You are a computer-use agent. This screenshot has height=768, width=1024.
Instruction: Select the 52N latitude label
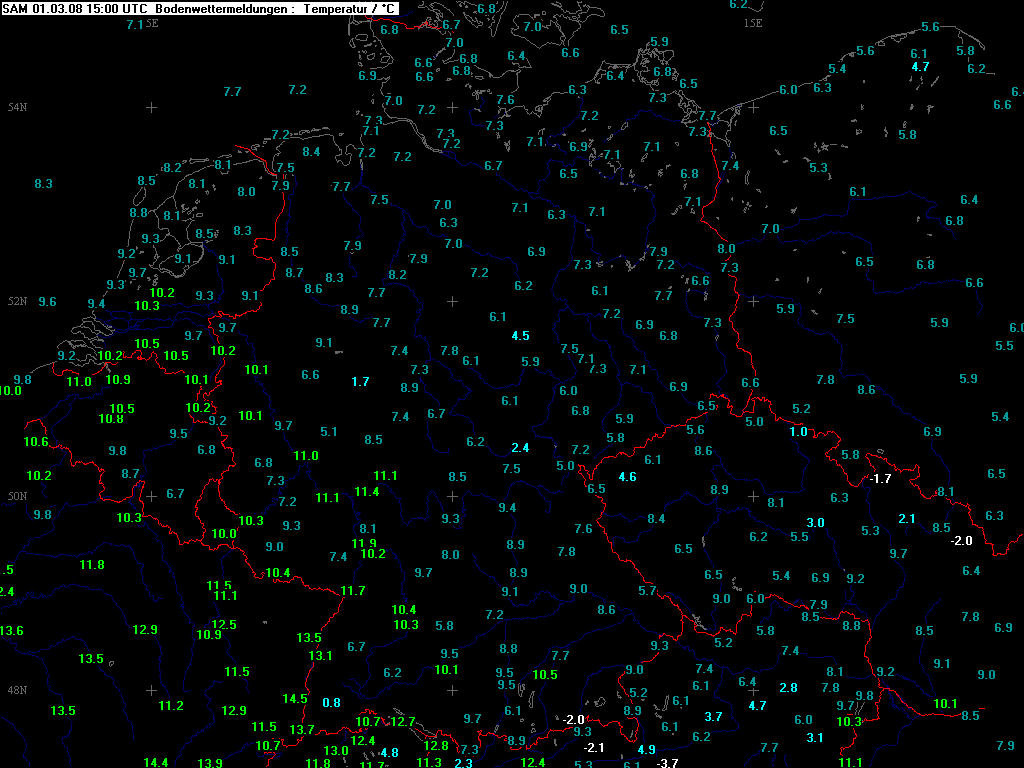coord(17,302)
